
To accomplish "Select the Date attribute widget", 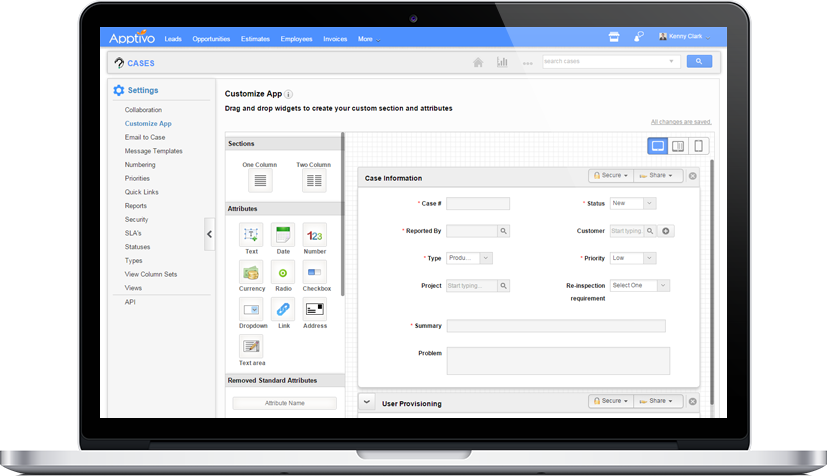I will 283,235.
